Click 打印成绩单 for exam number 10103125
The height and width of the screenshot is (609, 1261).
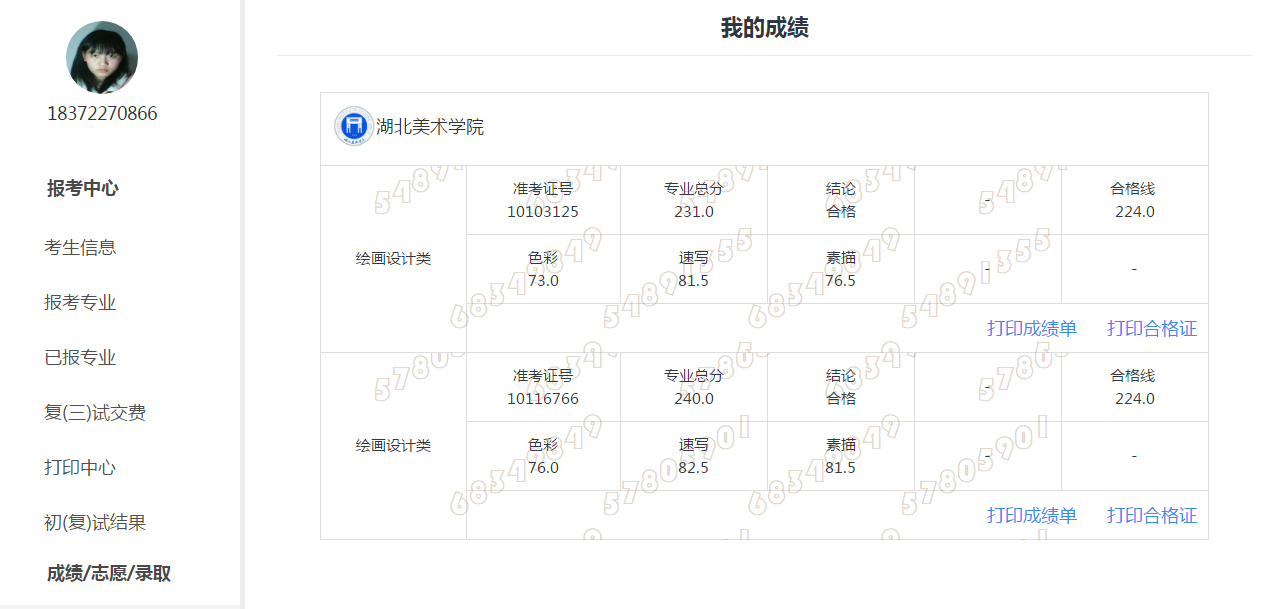pos(1031,328)
